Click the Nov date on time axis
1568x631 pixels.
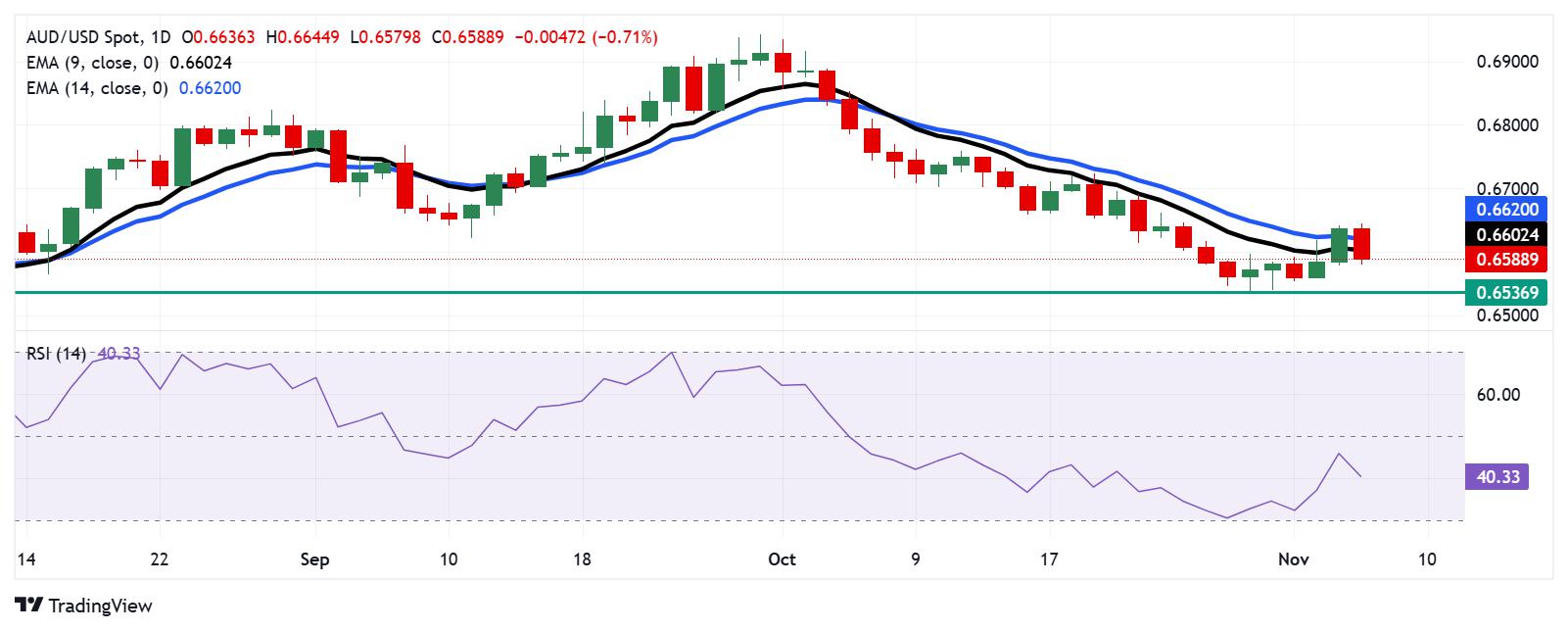1294,559
